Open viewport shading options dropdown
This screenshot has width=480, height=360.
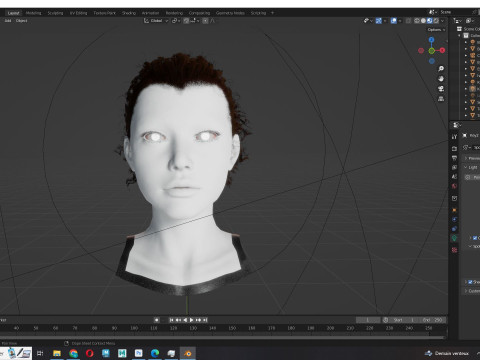coord(443,21)
